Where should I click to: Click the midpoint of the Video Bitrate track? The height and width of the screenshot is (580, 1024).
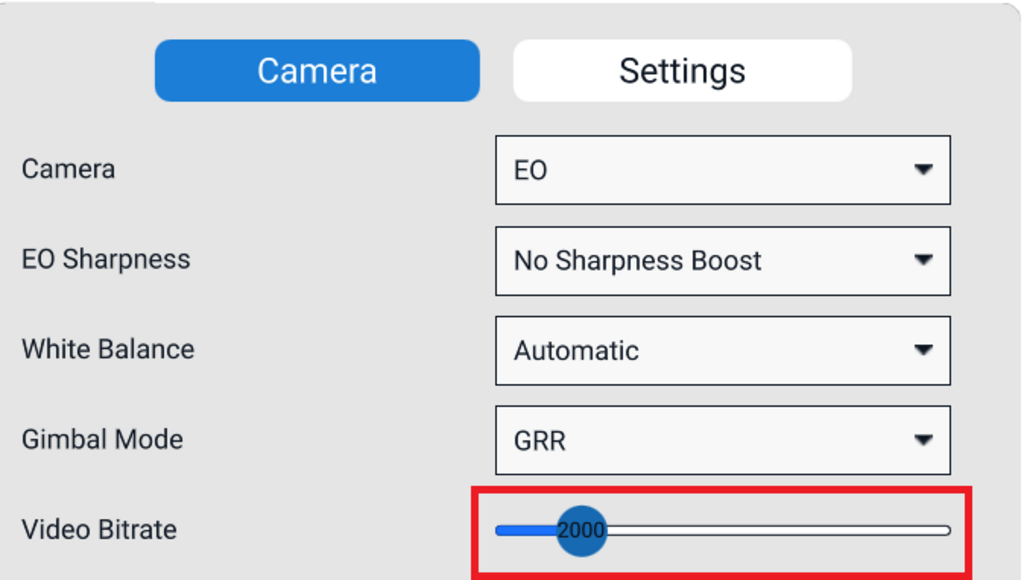[x=723, y=530]
